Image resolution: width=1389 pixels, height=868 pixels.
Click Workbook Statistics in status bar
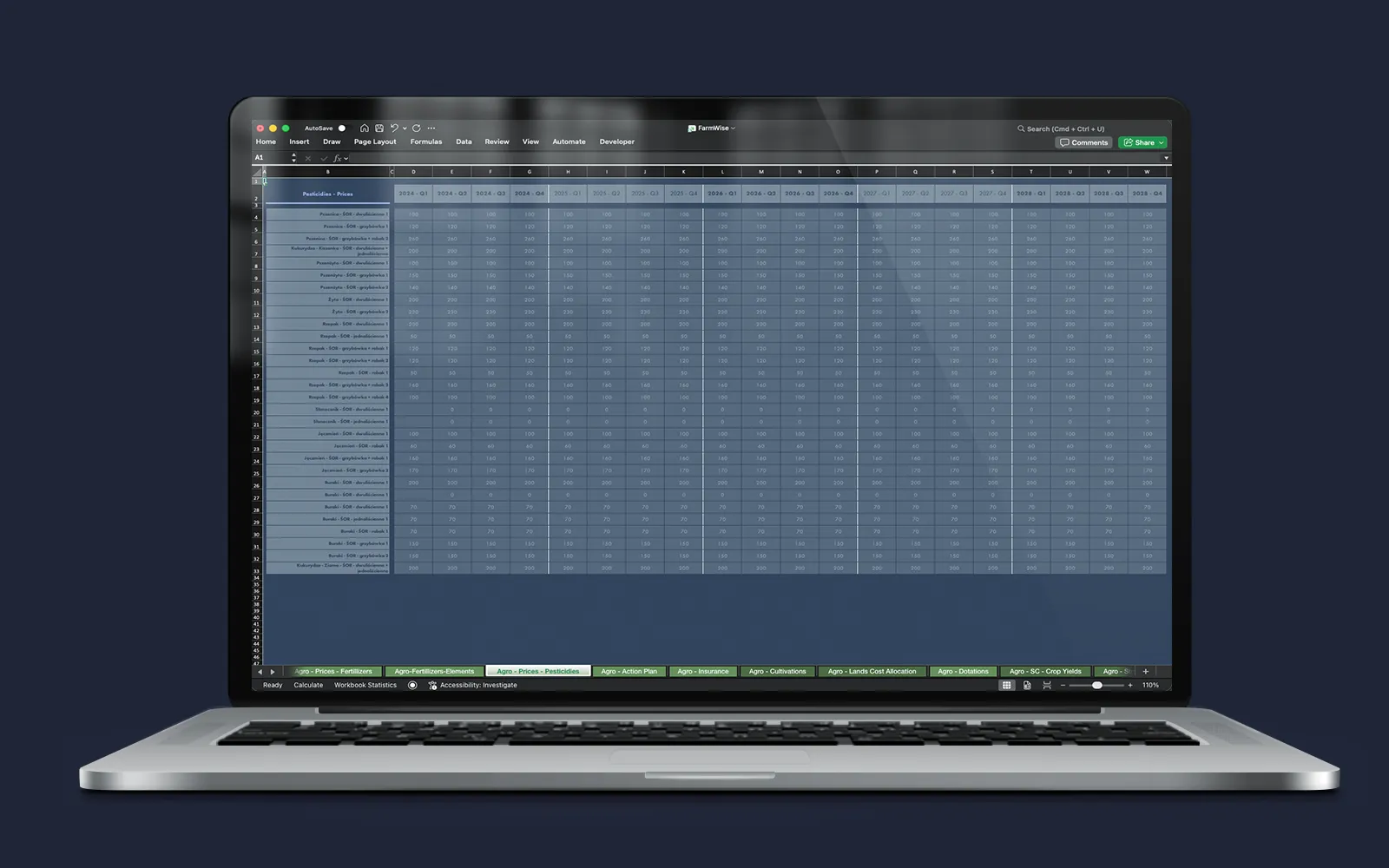tap(365, 685)
